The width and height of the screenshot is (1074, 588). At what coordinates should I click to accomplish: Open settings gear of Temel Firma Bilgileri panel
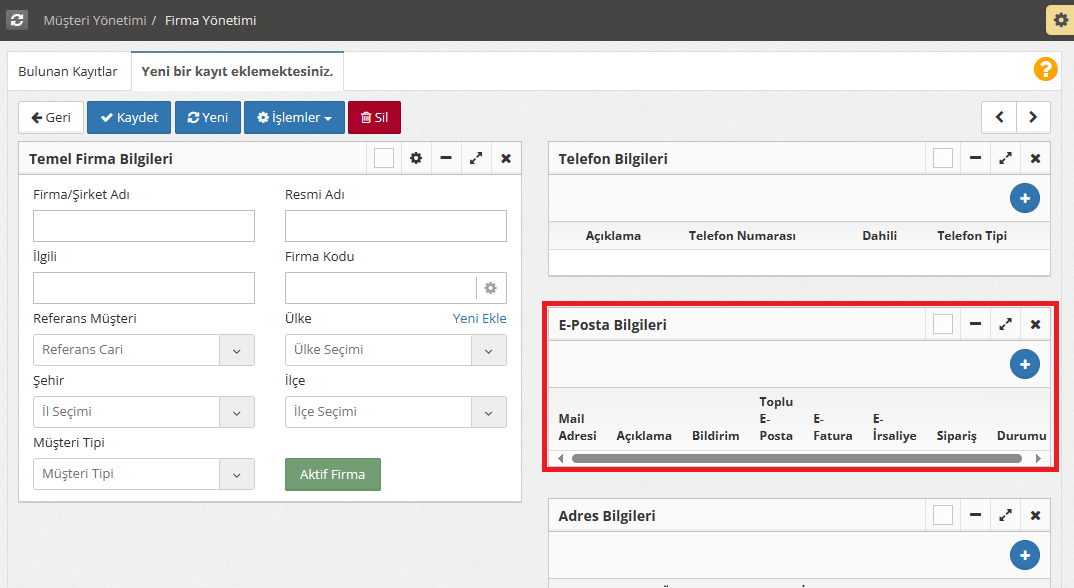click(x=416, y=158)
